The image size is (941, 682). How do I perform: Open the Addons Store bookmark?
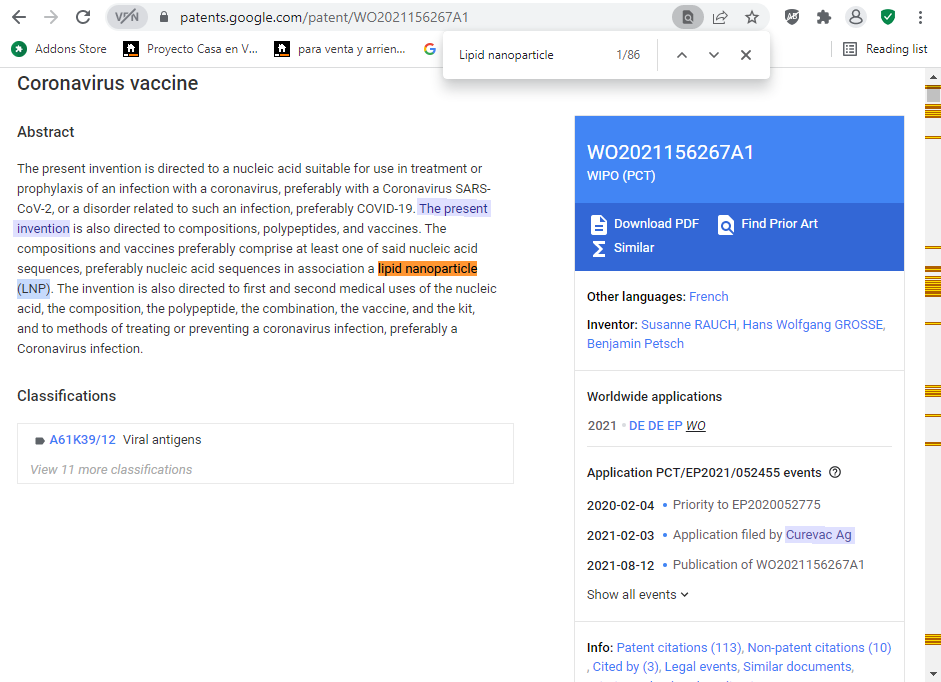pos(59,49)
